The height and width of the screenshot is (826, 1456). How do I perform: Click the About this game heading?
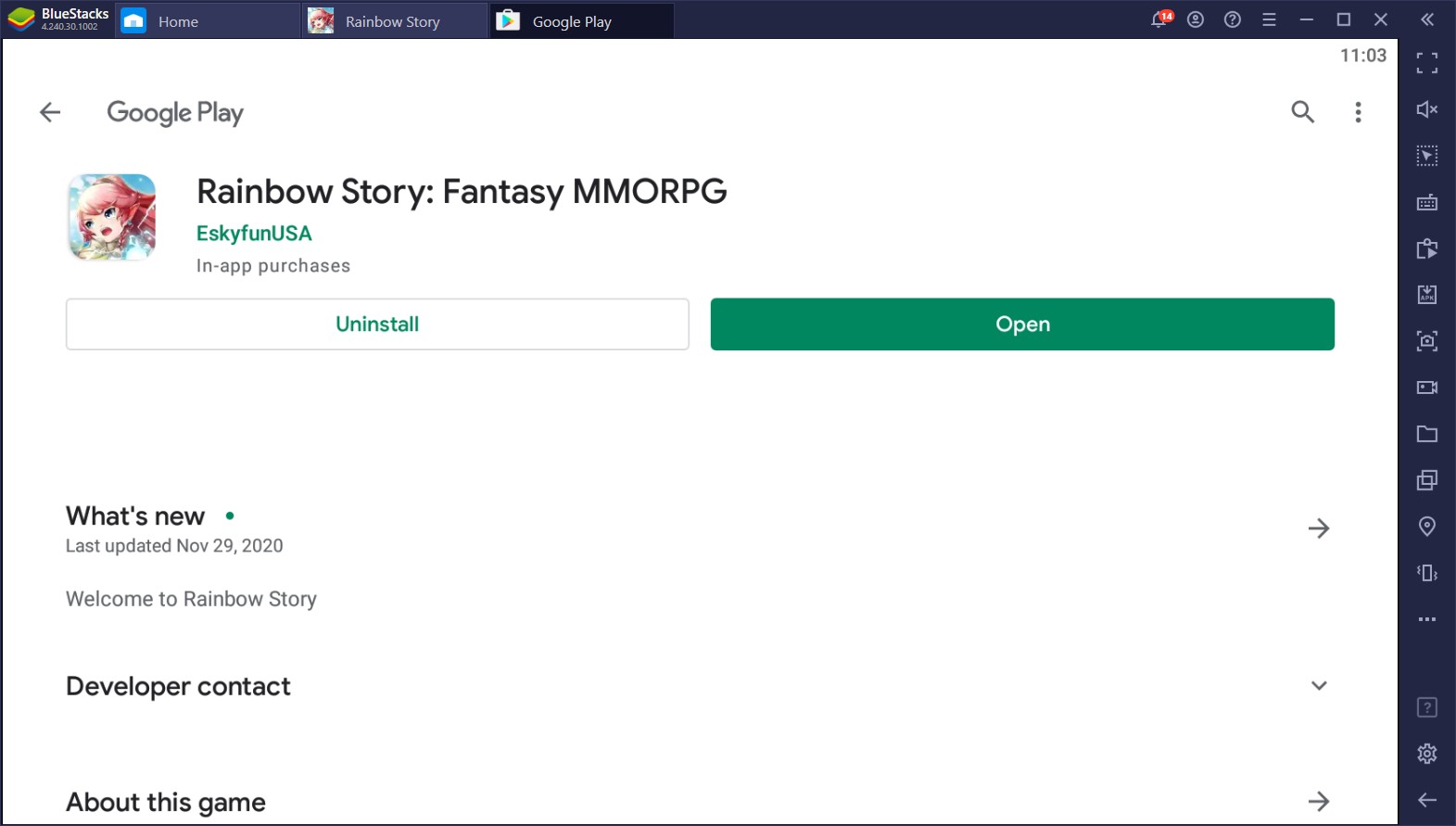[x=166, y=803]
